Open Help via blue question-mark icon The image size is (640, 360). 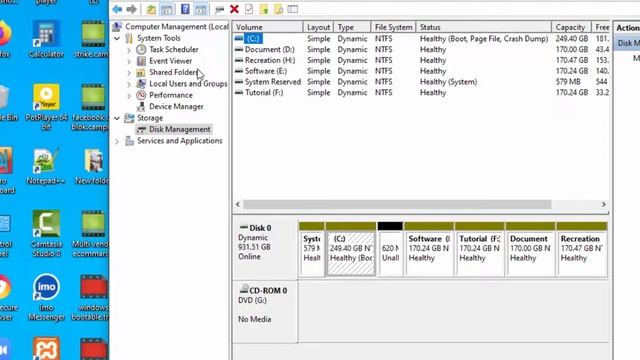click(x=185, y=9)
